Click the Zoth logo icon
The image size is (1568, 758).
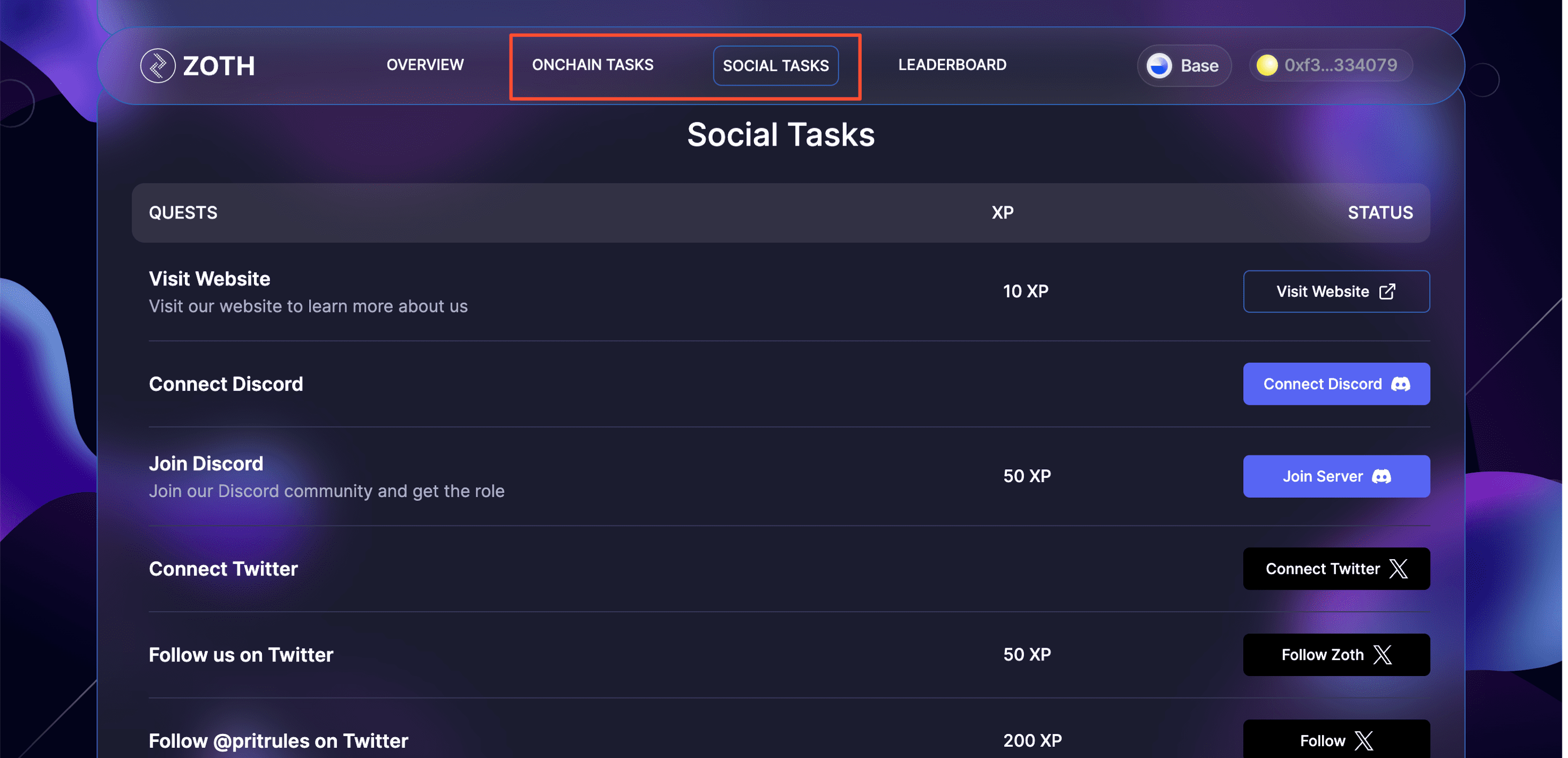click(158, 66)
